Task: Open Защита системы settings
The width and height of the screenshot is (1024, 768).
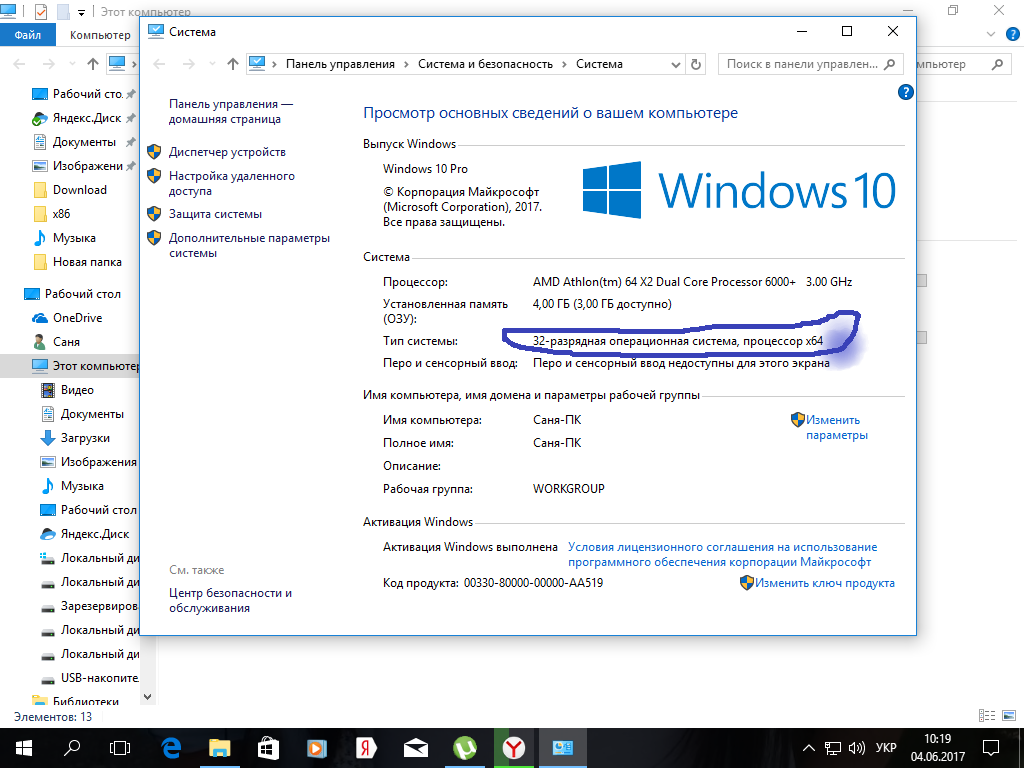Action: [215, 214]
